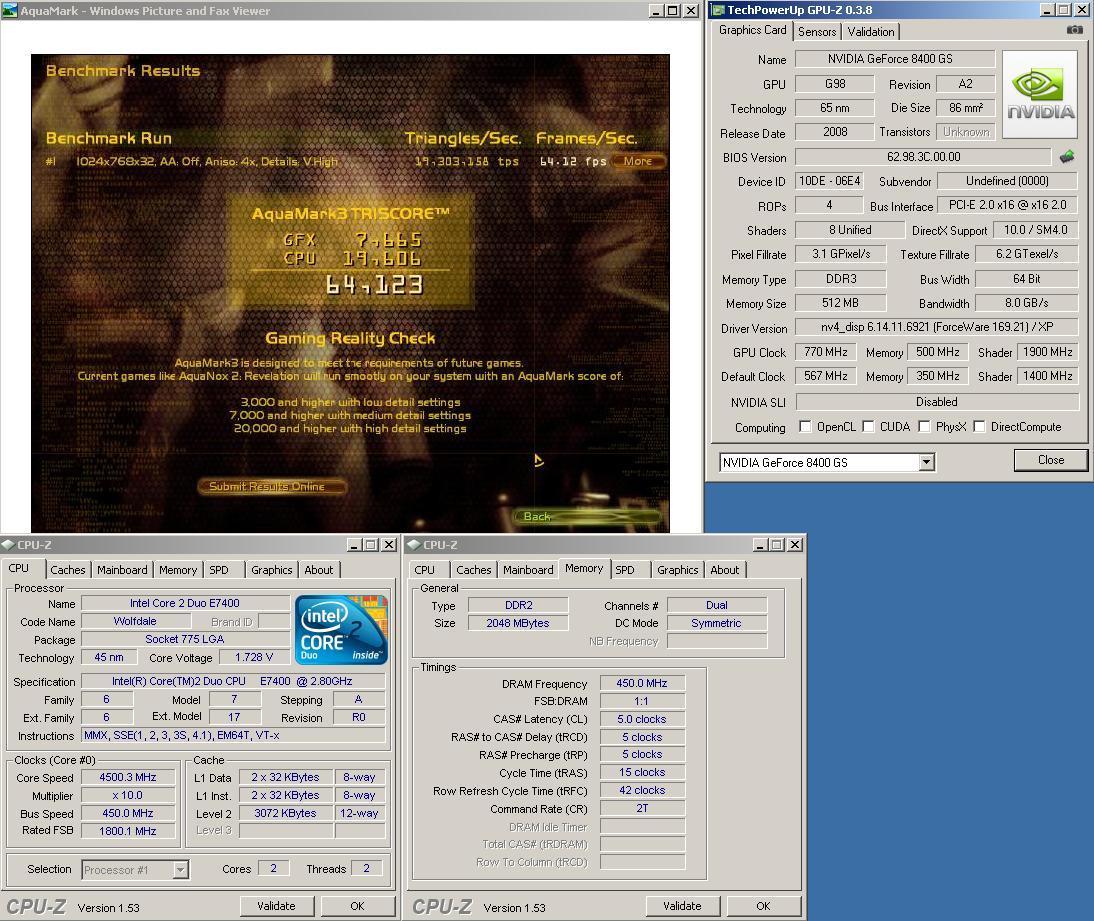Click the Driver Version field in GPU-Z
Screen dimensions: 1094x921
[x=937, y=327]
